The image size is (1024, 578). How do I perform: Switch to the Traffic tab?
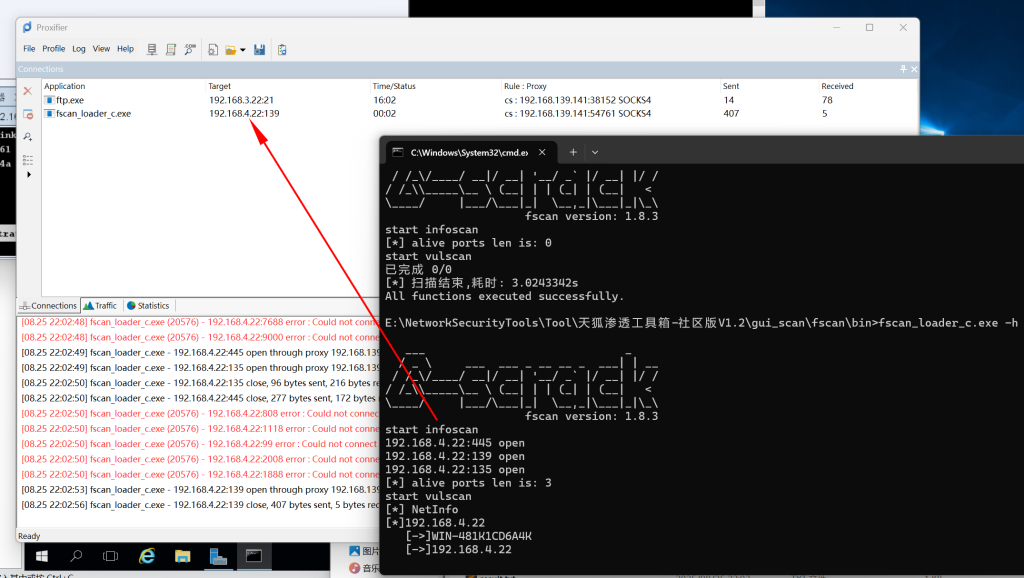(x=101, y=306)
